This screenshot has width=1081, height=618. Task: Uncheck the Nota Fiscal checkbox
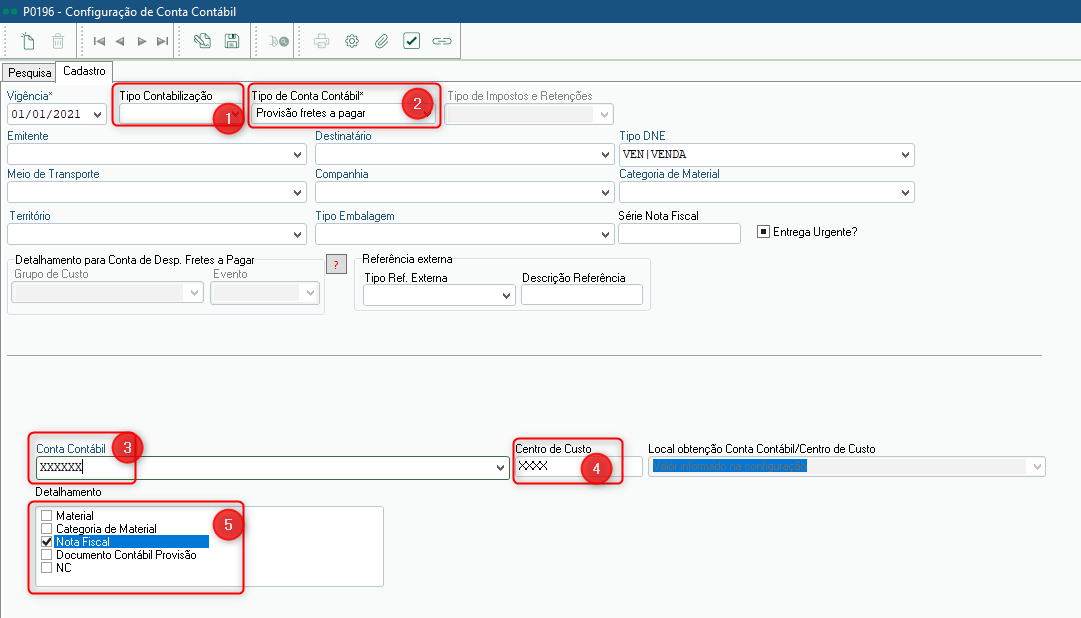point(47,541)
